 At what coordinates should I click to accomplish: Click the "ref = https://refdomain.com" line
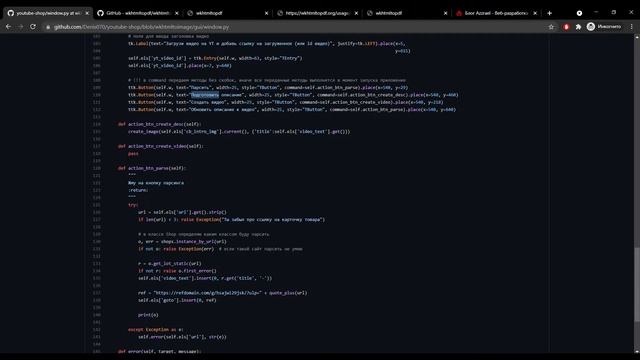point(222,293)
